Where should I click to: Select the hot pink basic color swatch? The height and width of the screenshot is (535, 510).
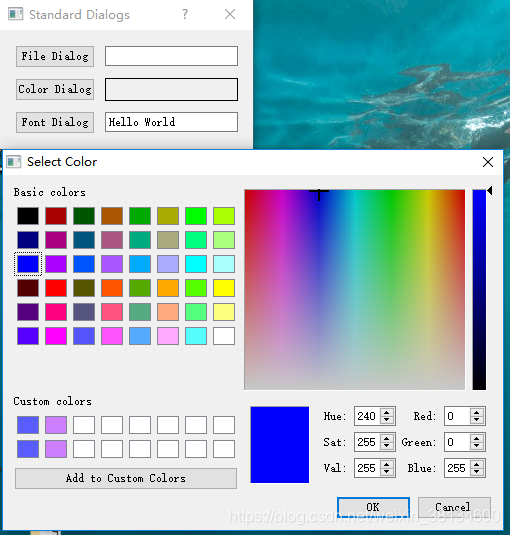pos(56,312)
